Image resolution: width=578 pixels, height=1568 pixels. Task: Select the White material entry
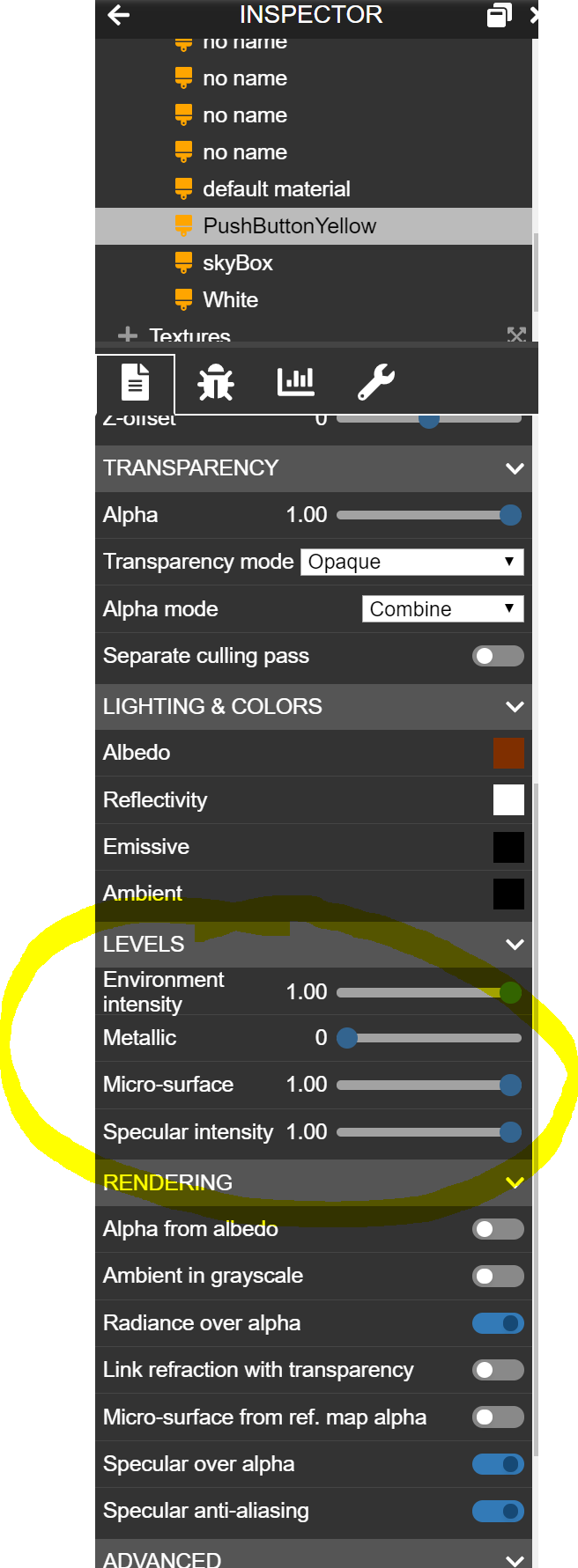tap(231, 299)
